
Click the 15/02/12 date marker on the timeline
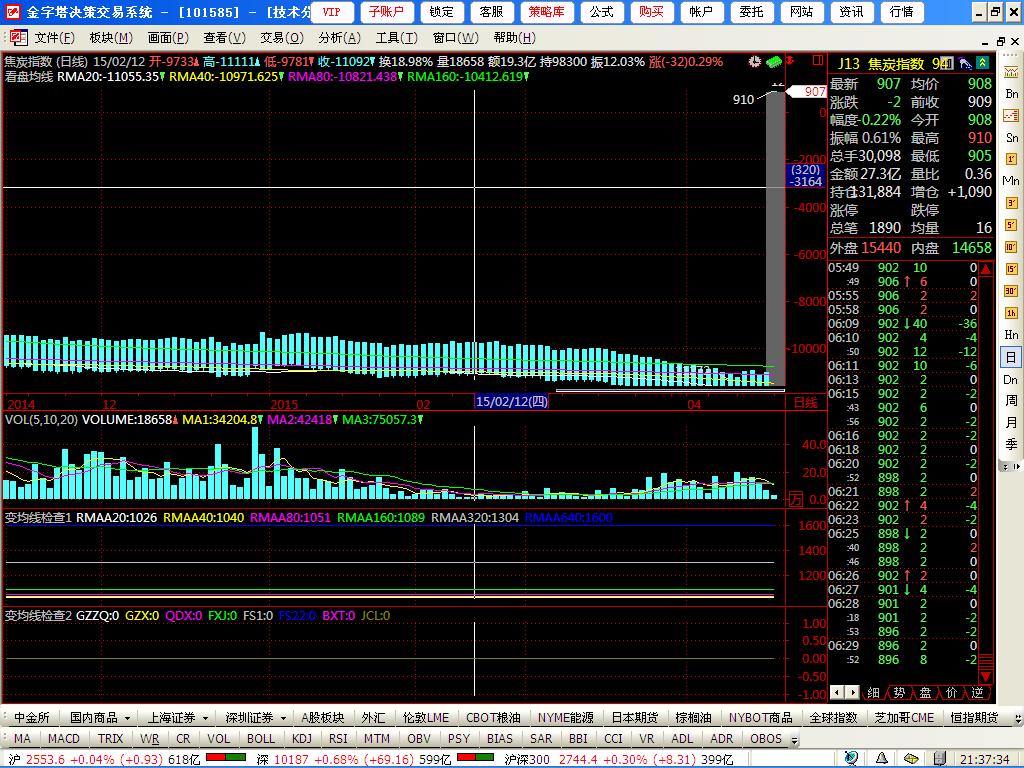coord(511,402)
